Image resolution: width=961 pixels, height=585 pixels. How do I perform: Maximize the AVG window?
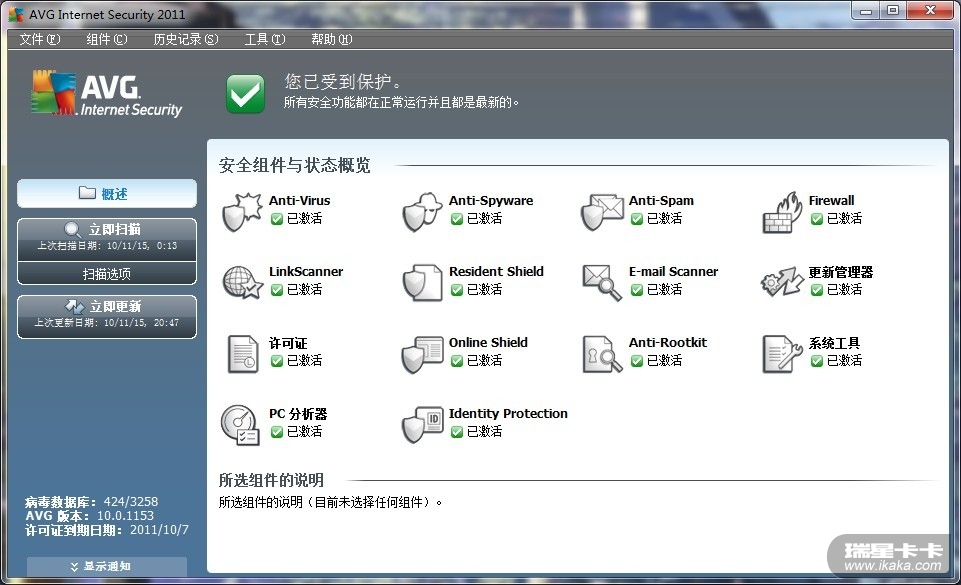point(893,10)
